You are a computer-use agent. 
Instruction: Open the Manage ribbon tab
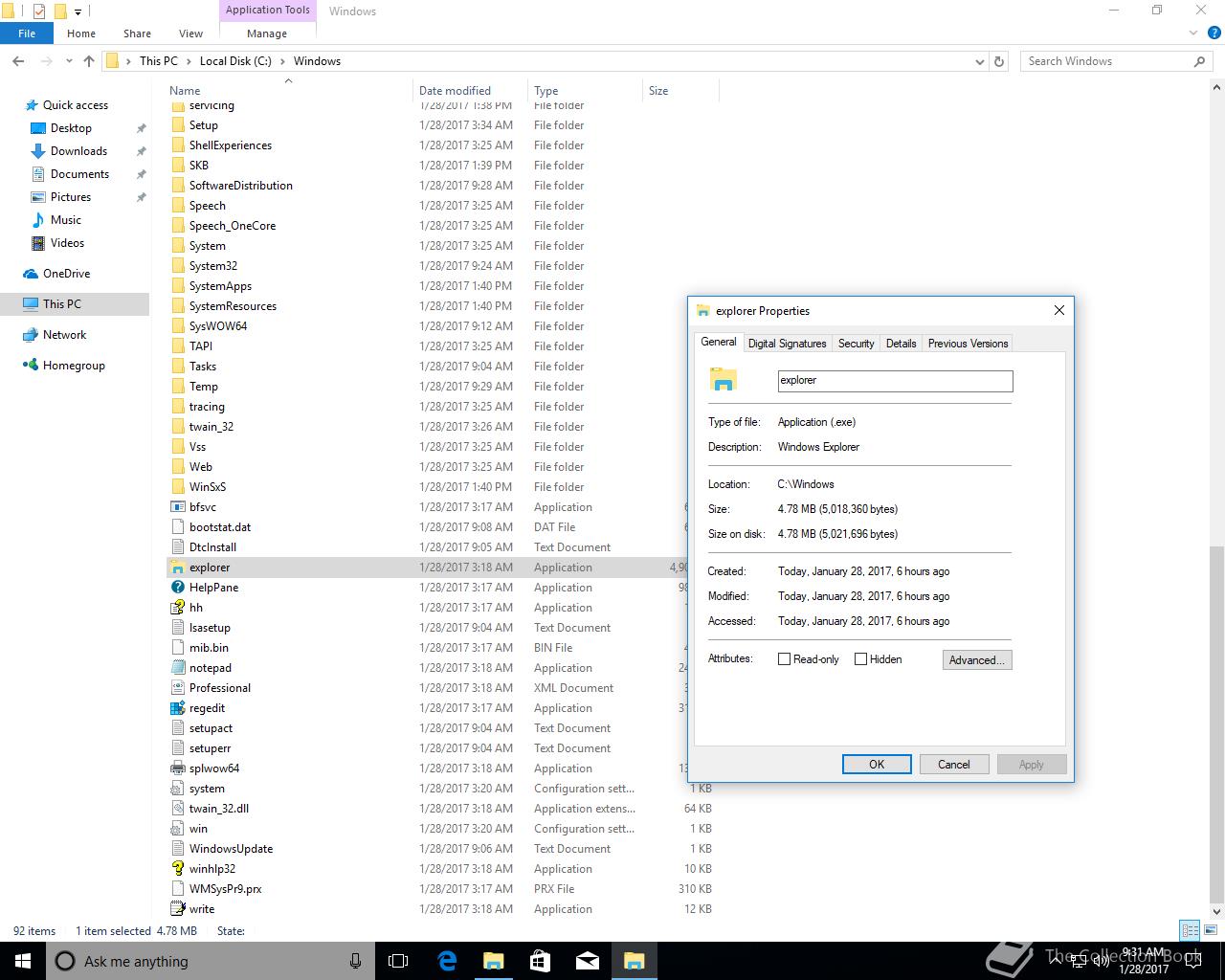(267, 33)
